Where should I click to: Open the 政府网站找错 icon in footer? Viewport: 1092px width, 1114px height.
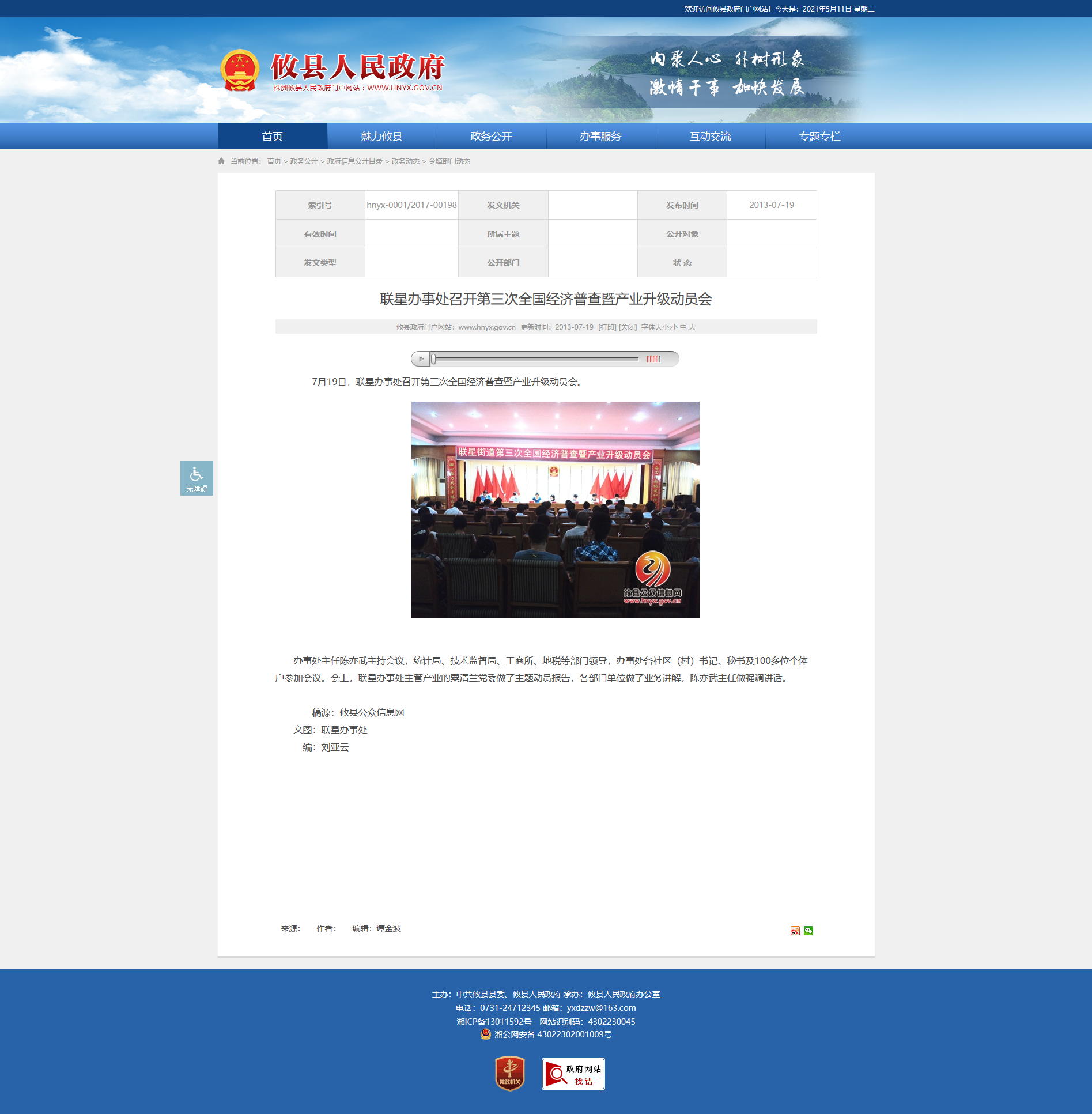click(x=573, y=1074)
